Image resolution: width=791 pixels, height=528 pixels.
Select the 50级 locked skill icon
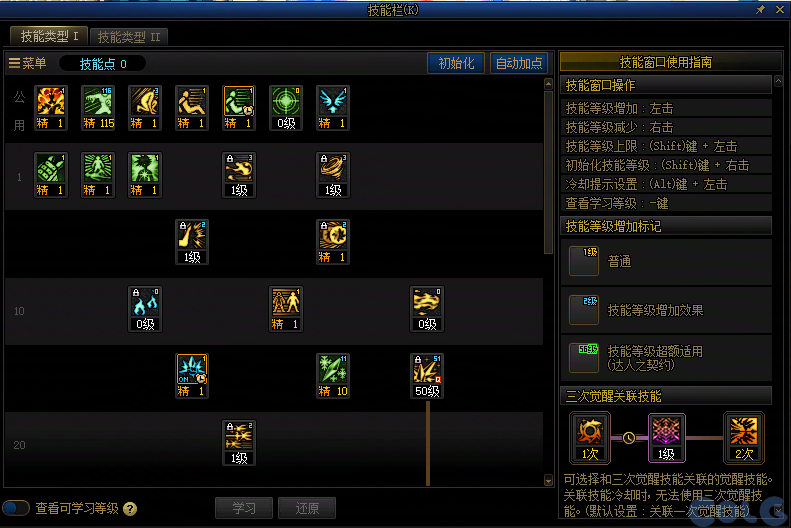[427, 376]
